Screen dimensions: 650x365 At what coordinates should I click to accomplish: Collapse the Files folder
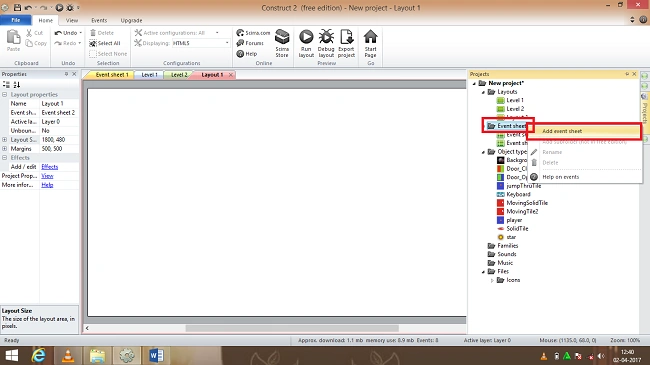pos(483,272)
